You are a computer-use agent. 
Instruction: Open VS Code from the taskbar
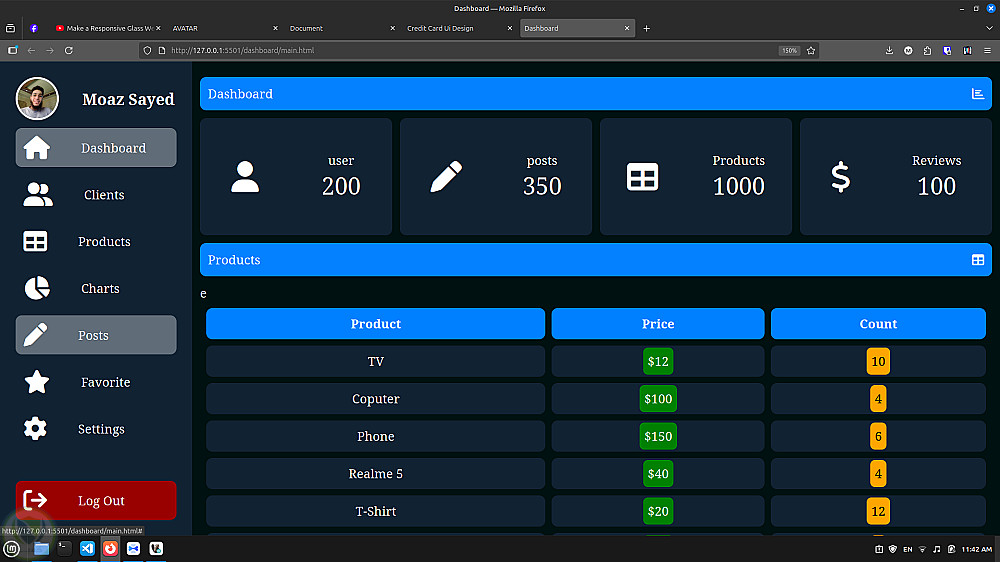[x=87, y=549]
